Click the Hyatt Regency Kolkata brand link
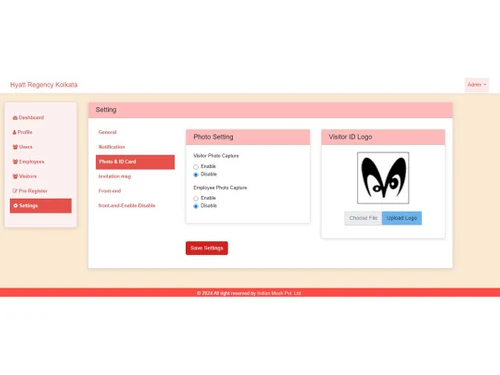 pyautogui.click(x=44, y=85)
